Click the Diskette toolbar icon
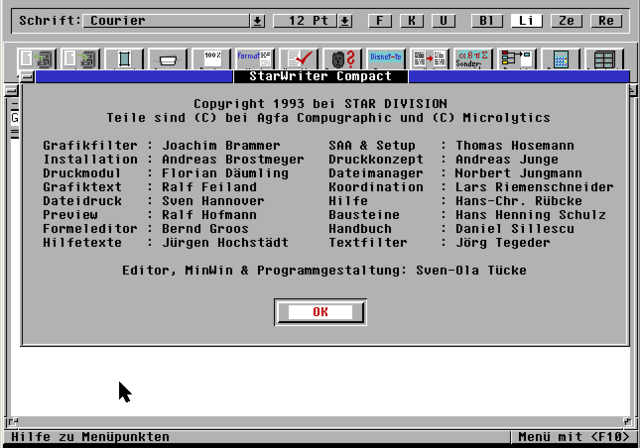The height and width of the screenshot is (448, 640). pyautogui.click(x=386, y=59)
